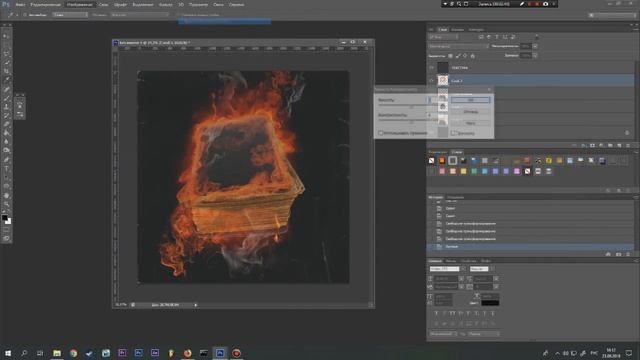This screenshot has width=640, height=360.
Task: Select the Crop tool
Action: coord(7,71)
